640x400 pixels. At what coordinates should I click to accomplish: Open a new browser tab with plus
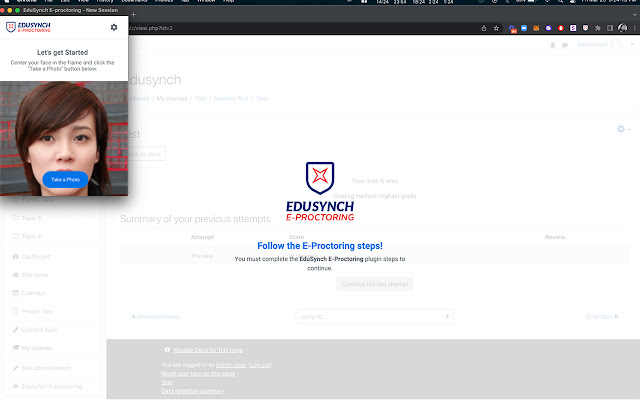[x=133, y=15]
